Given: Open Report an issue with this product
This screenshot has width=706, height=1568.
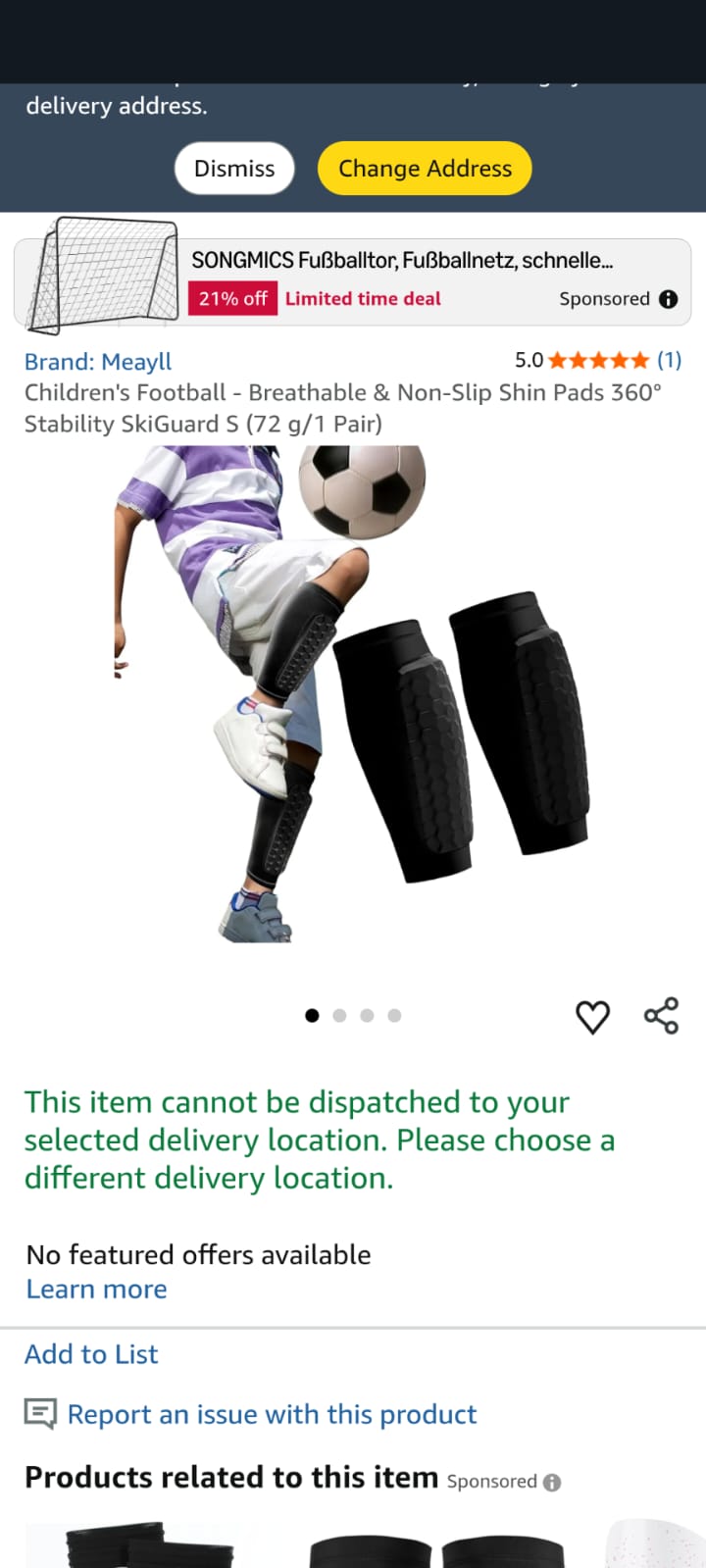Looking at the screenshot, I should point(272,1414).
